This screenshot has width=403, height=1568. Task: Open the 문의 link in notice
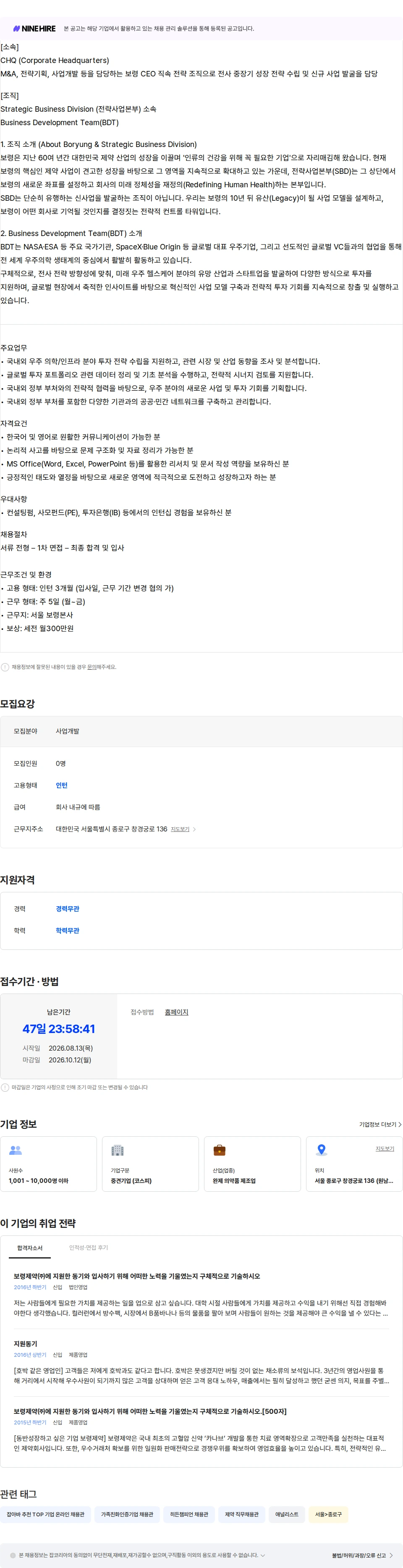pyautogui.click(x=92, y=667)
